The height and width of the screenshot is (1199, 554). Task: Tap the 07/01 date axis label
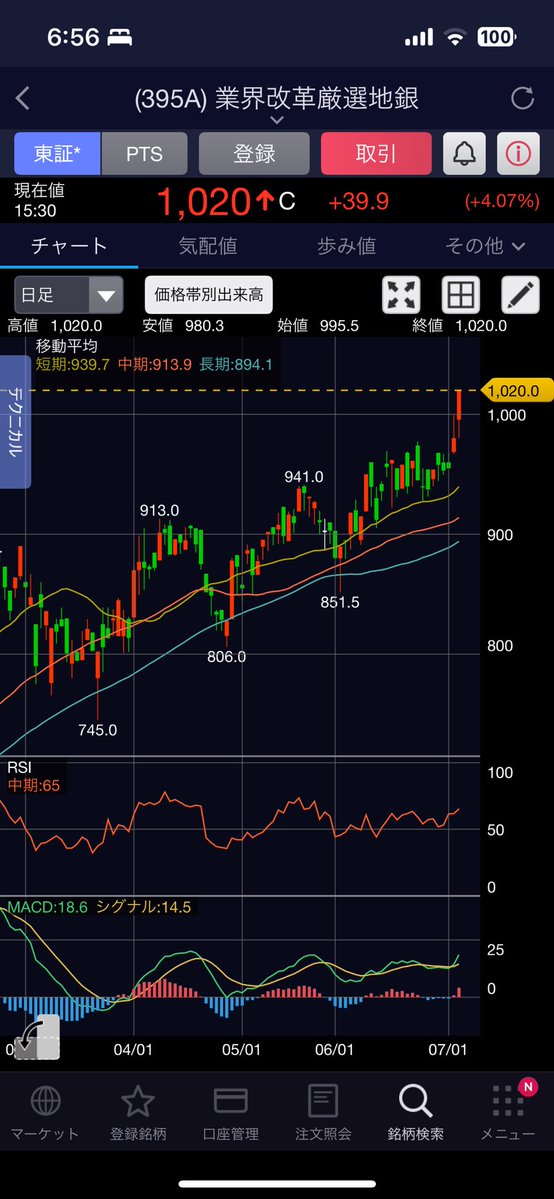(448, 1050)
